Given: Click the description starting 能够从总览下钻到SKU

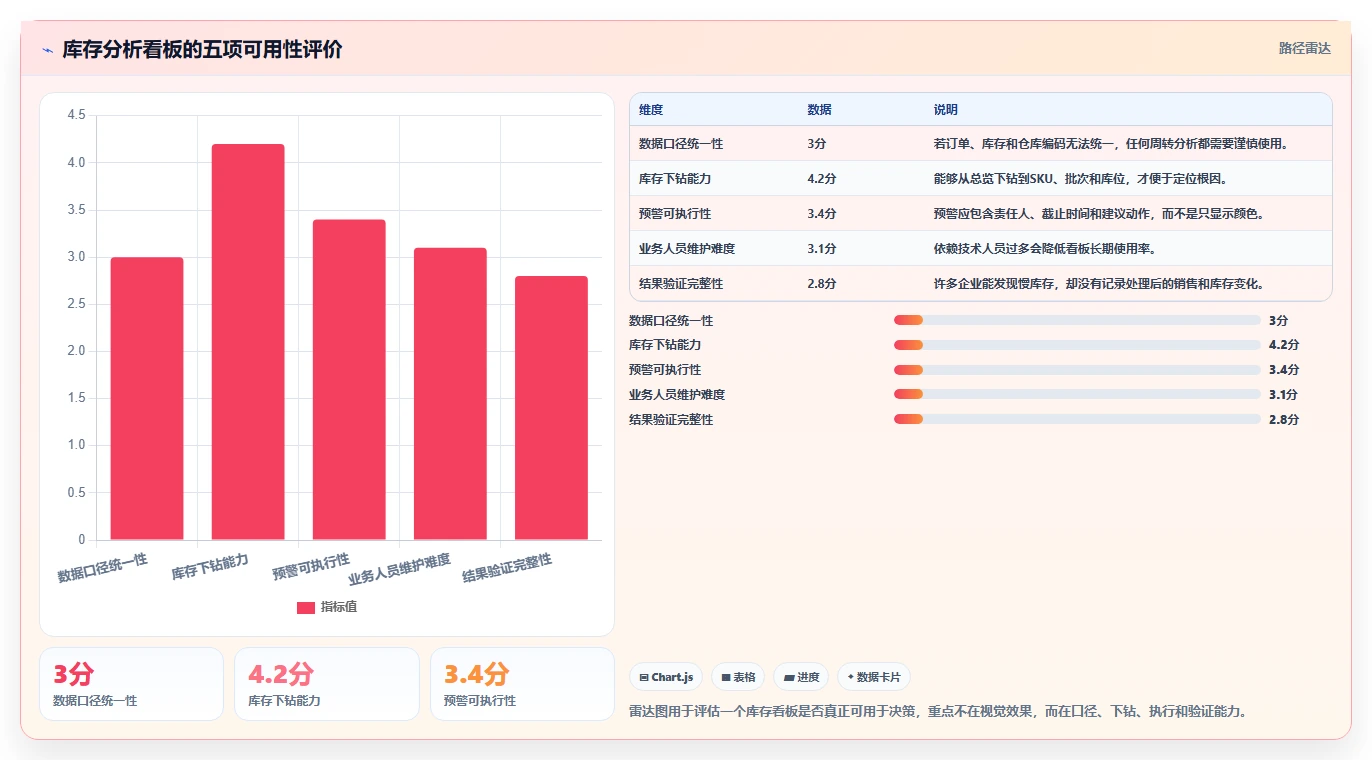Looking at the screenshot, I should pyautogui.click(x=1080, y=179).
